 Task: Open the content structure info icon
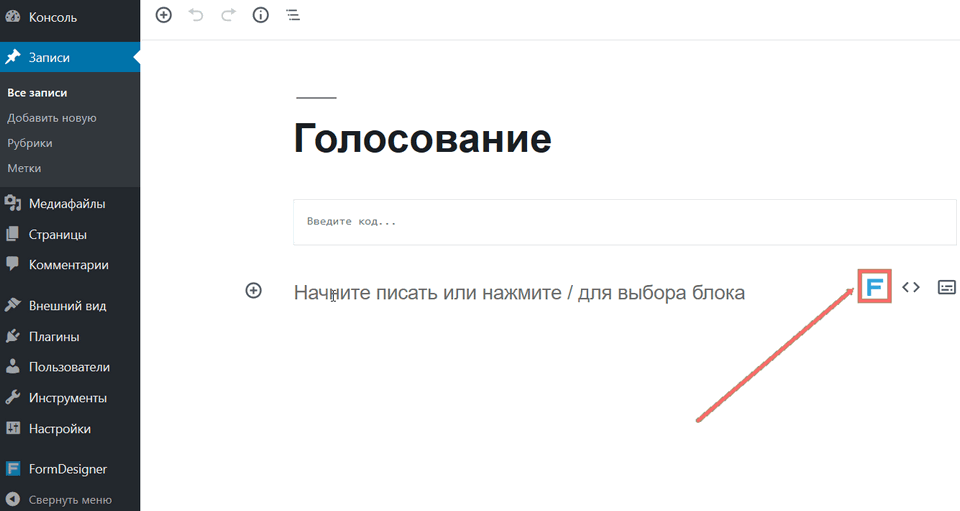pos(261,15)
